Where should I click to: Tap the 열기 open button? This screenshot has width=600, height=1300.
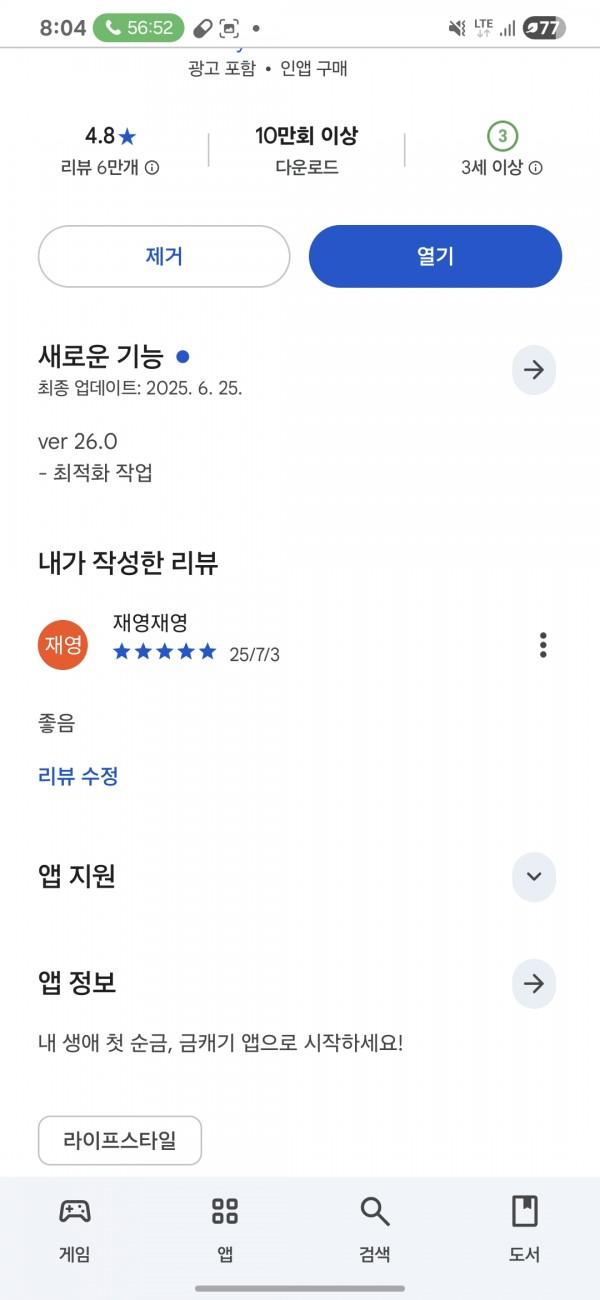point(435,256)
